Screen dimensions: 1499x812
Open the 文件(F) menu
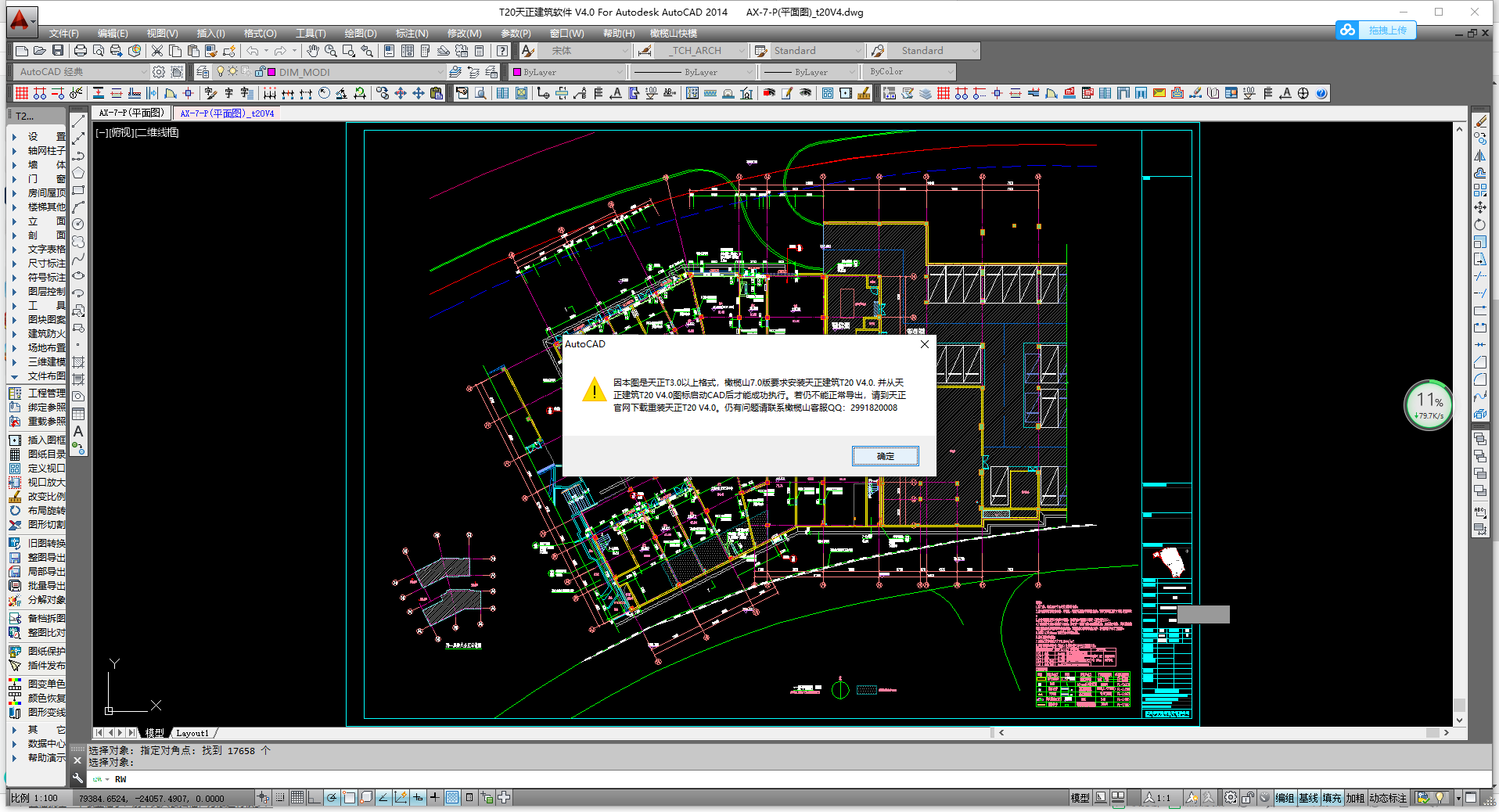pyautogui.click(x=64, y=34)
